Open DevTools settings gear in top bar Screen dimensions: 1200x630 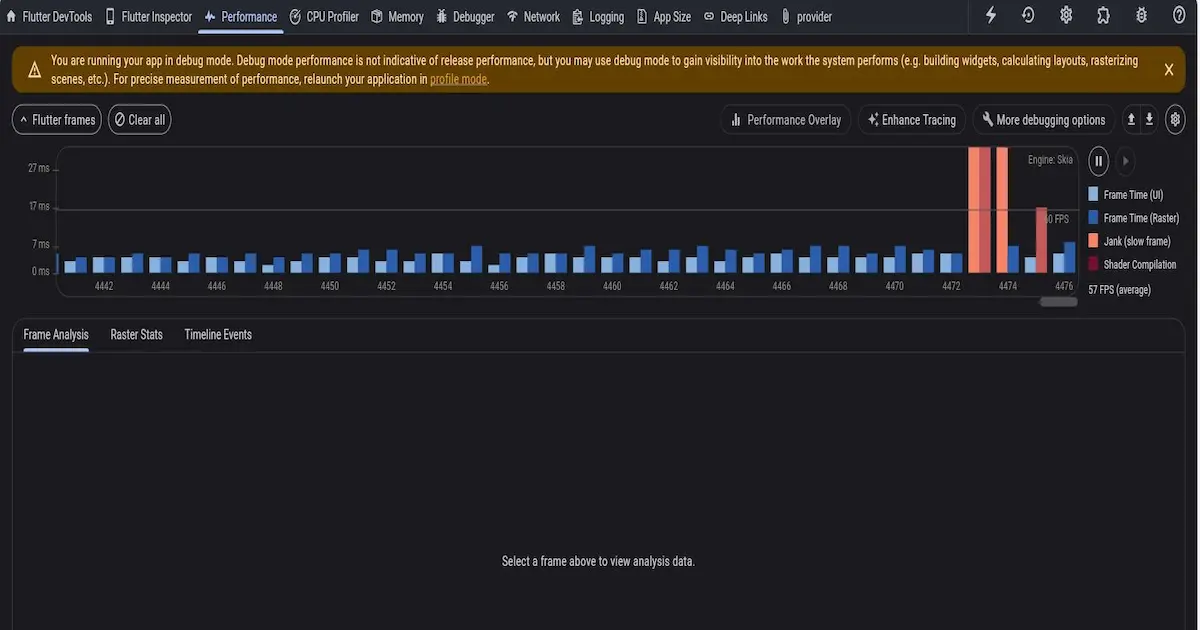[x=1066, y=16]
